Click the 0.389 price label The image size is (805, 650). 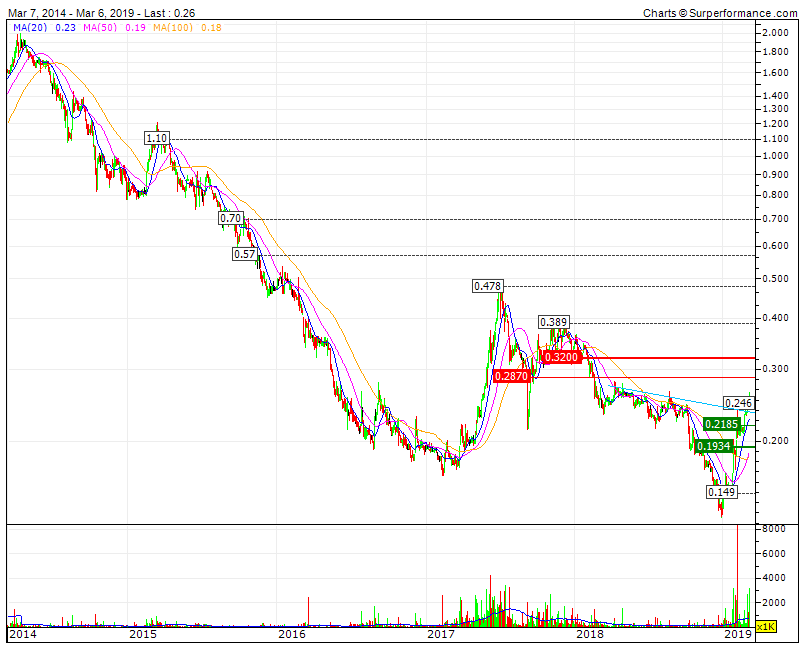click(554, 322)
